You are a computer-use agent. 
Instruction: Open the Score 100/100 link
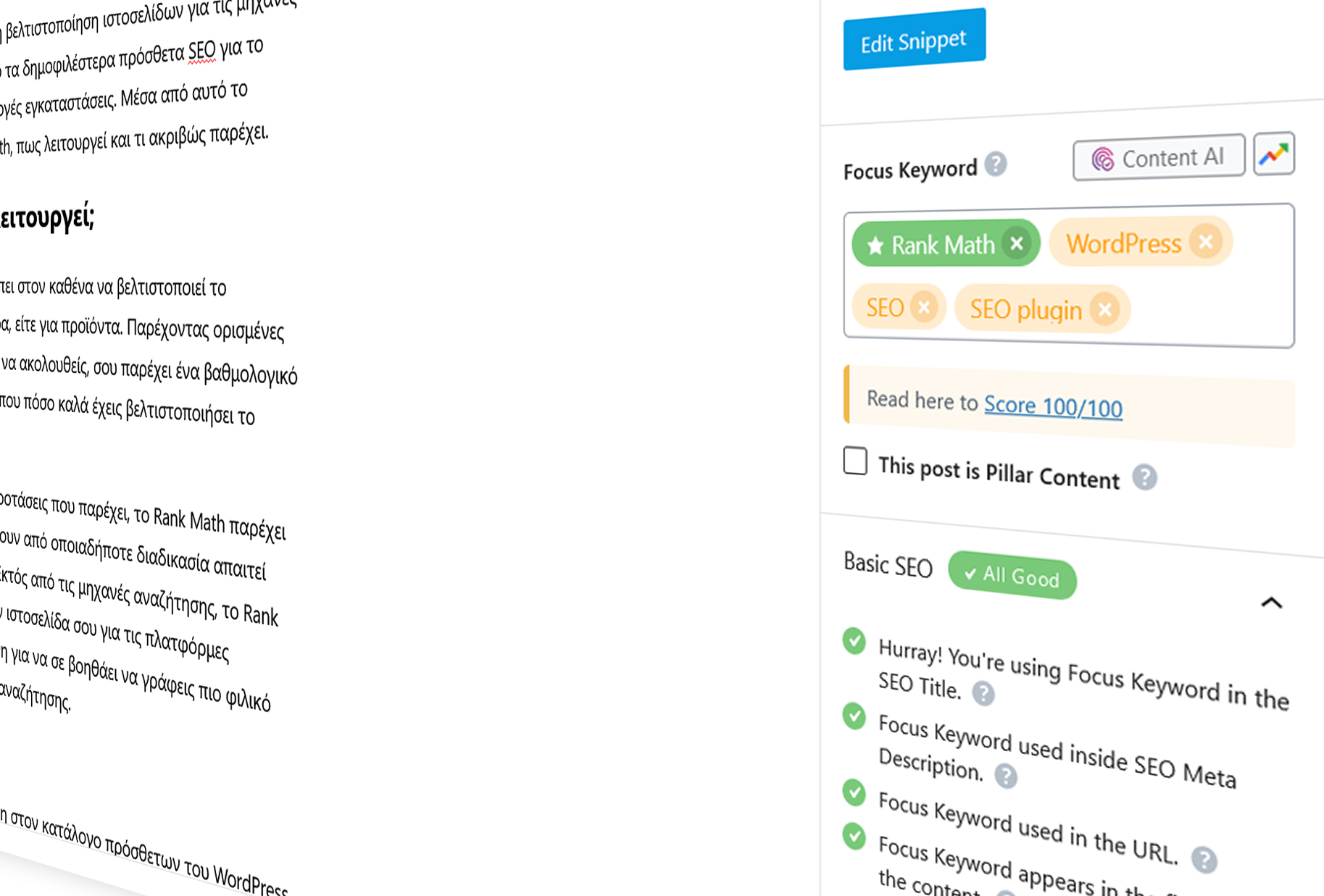pyautogui.click(x=1052, y=406)
